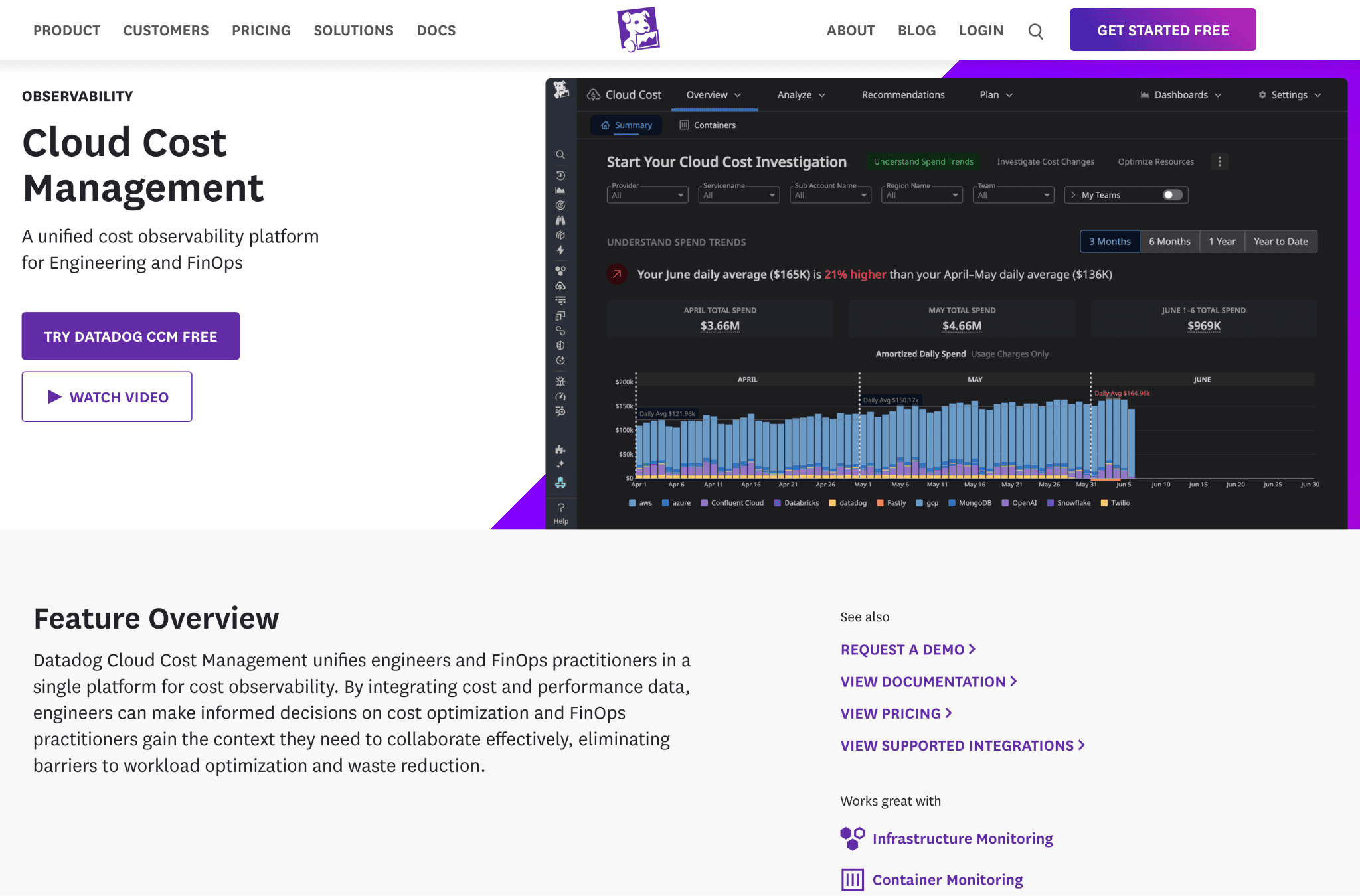The image size is (1360, 896).
Task: Click the red trend arrow icon
Action: [x=617, y=274]
